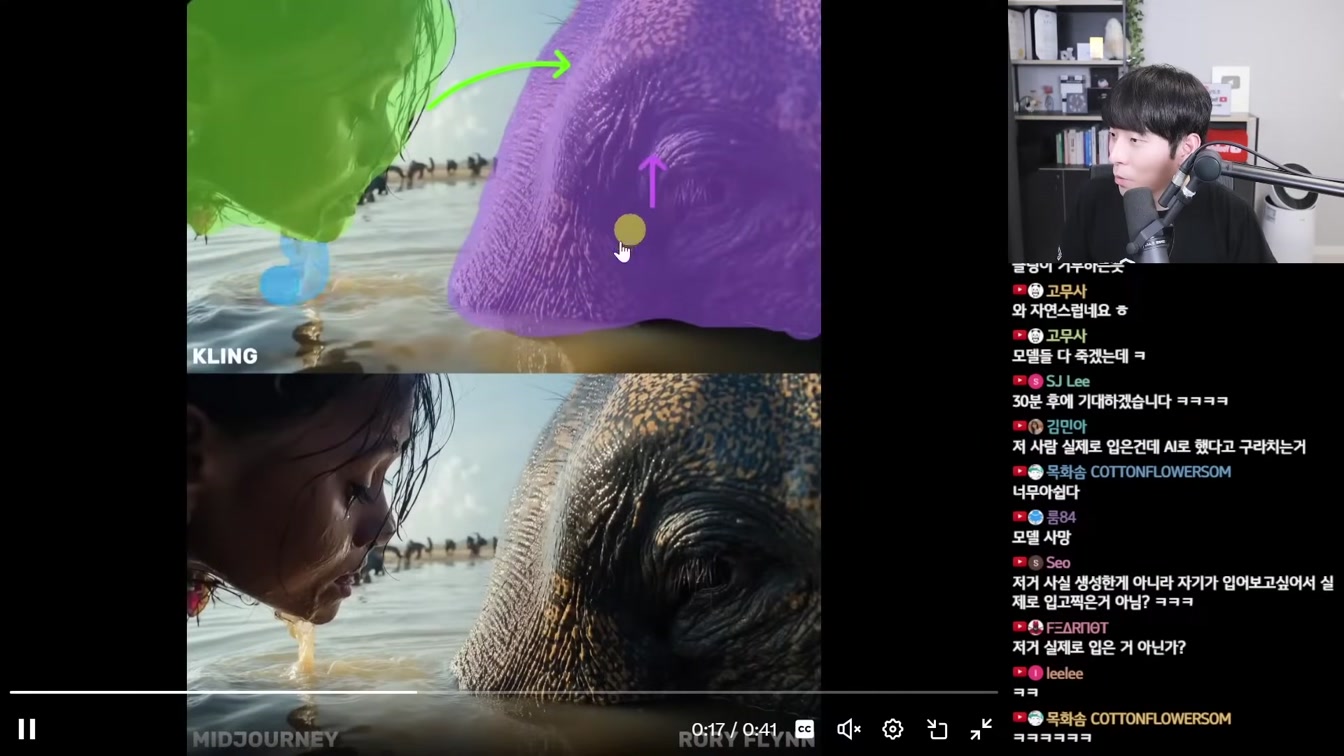Click avatar beside 고무사 '와 자연스럽네요' message

[x=1035, y=291]
